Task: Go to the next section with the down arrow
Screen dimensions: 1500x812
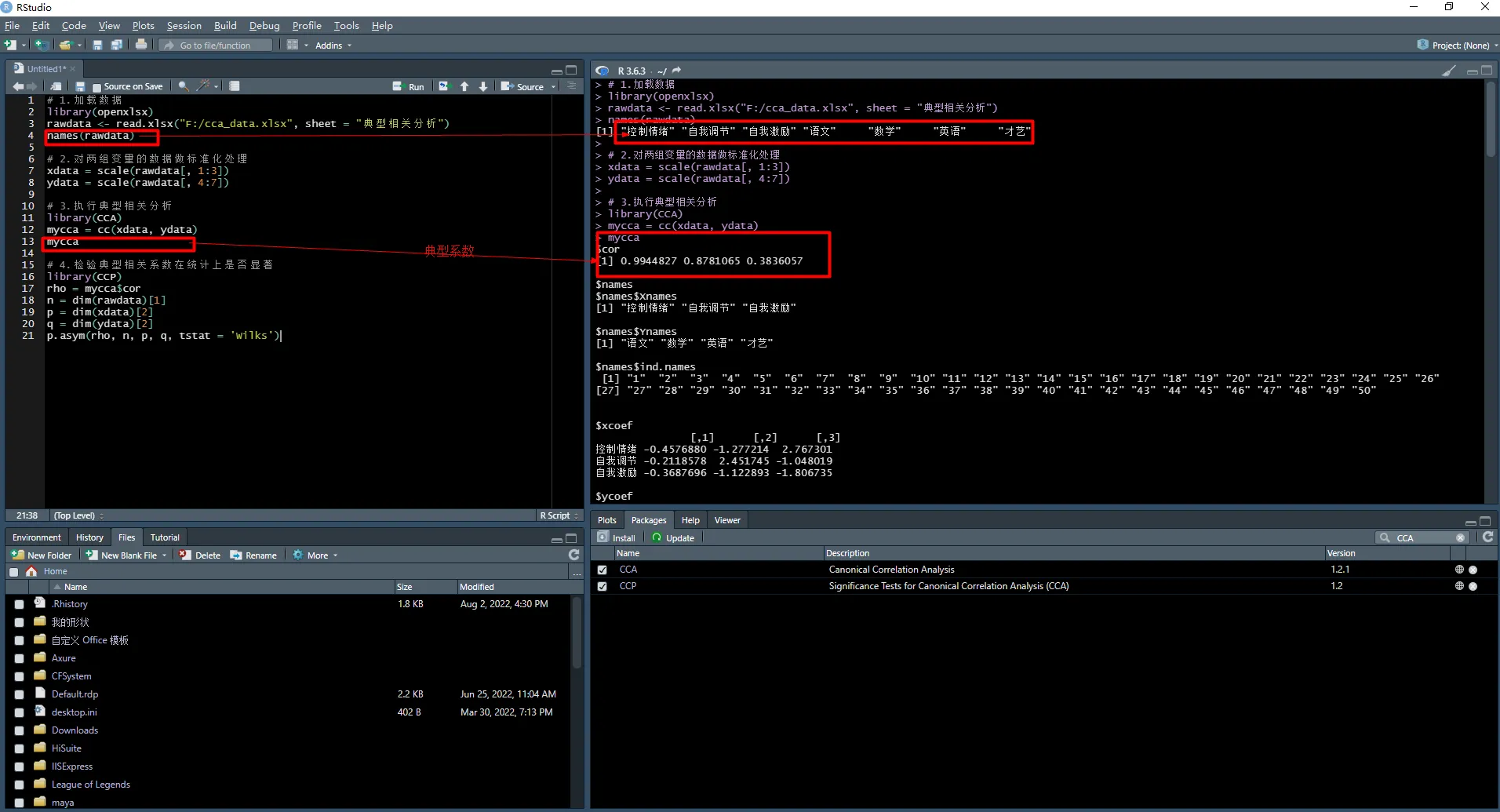Action: point(483,86)
